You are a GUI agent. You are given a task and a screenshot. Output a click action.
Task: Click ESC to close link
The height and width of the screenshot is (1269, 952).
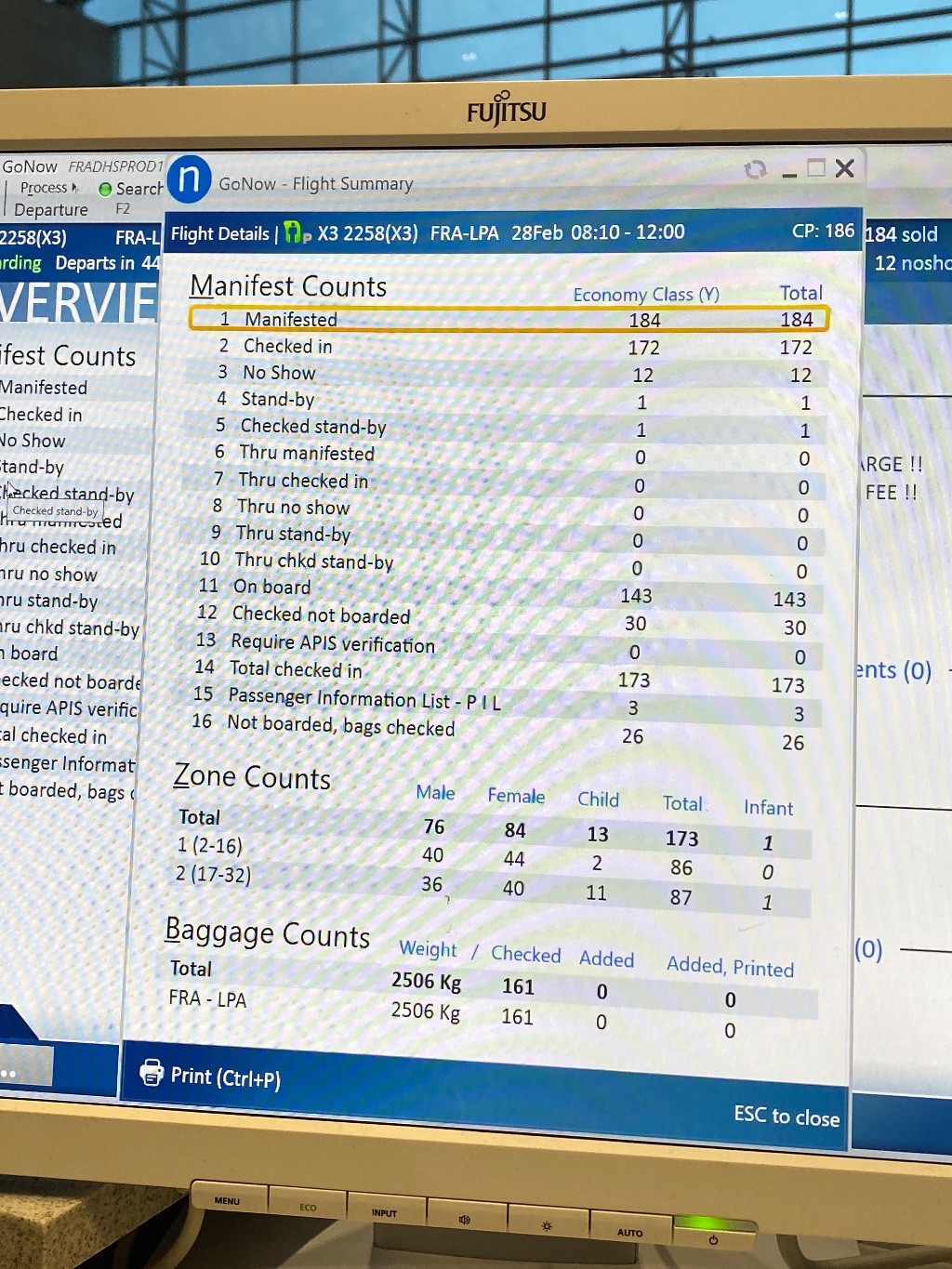[x=786, y=1116]
